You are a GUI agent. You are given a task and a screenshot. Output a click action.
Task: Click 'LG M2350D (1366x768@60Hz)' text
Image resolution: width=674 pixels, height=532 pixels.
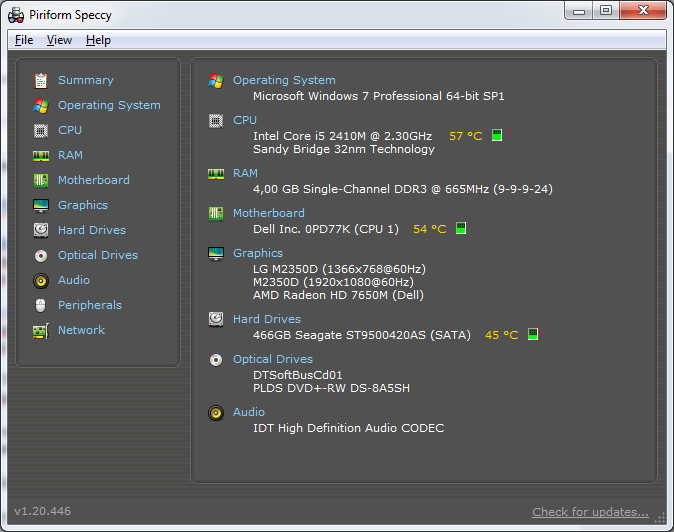pos(340,269)
